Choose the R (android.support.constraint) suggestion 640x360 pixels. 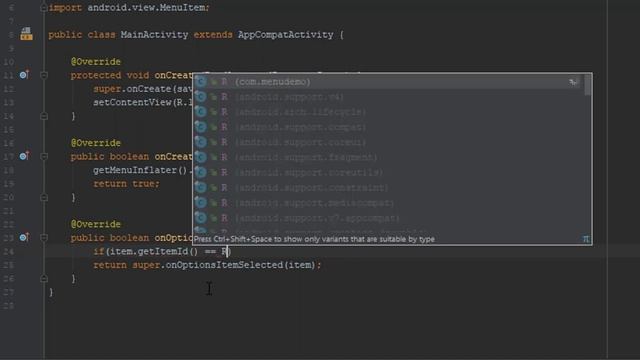coord(389,187)
